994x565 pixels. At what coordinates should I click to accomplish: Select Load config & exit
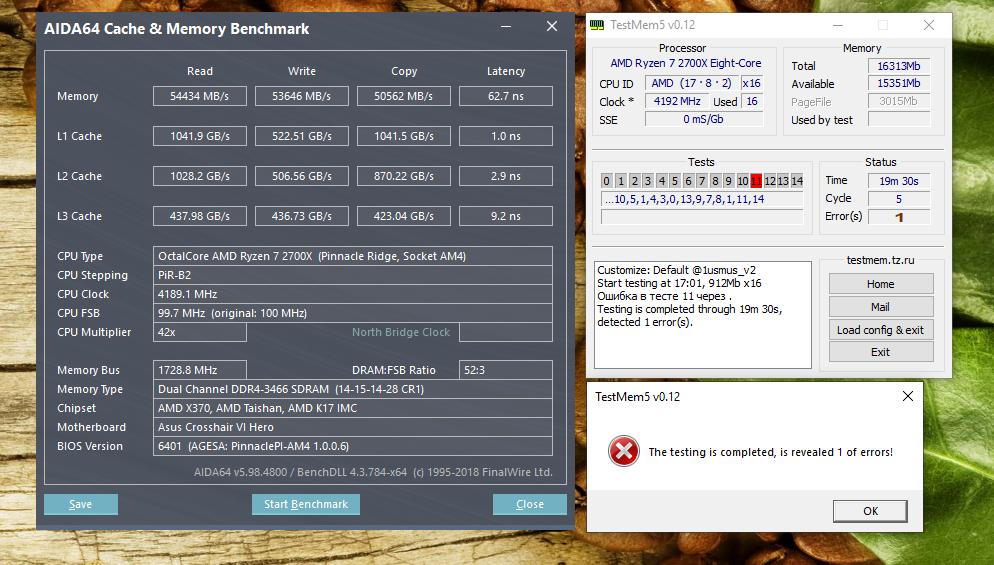click(881, 330)
